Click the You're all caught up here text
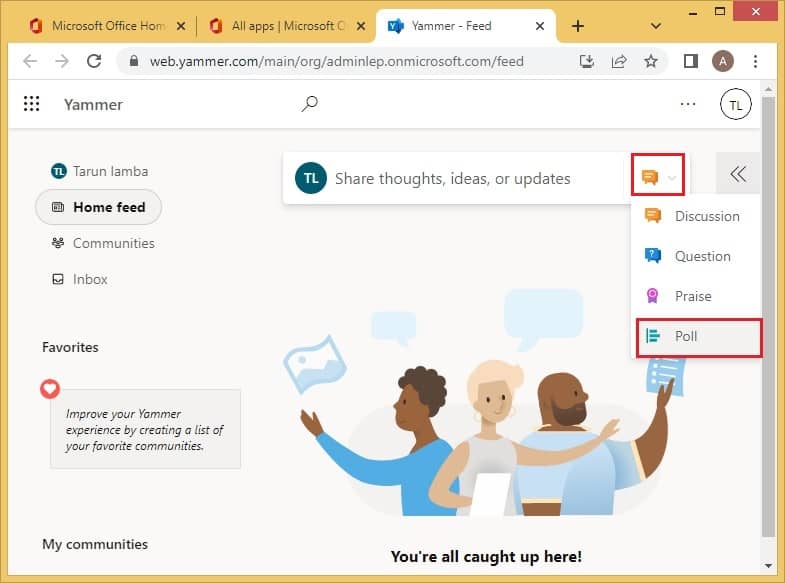Screen dimensions: 785x583 pos(486,556)
